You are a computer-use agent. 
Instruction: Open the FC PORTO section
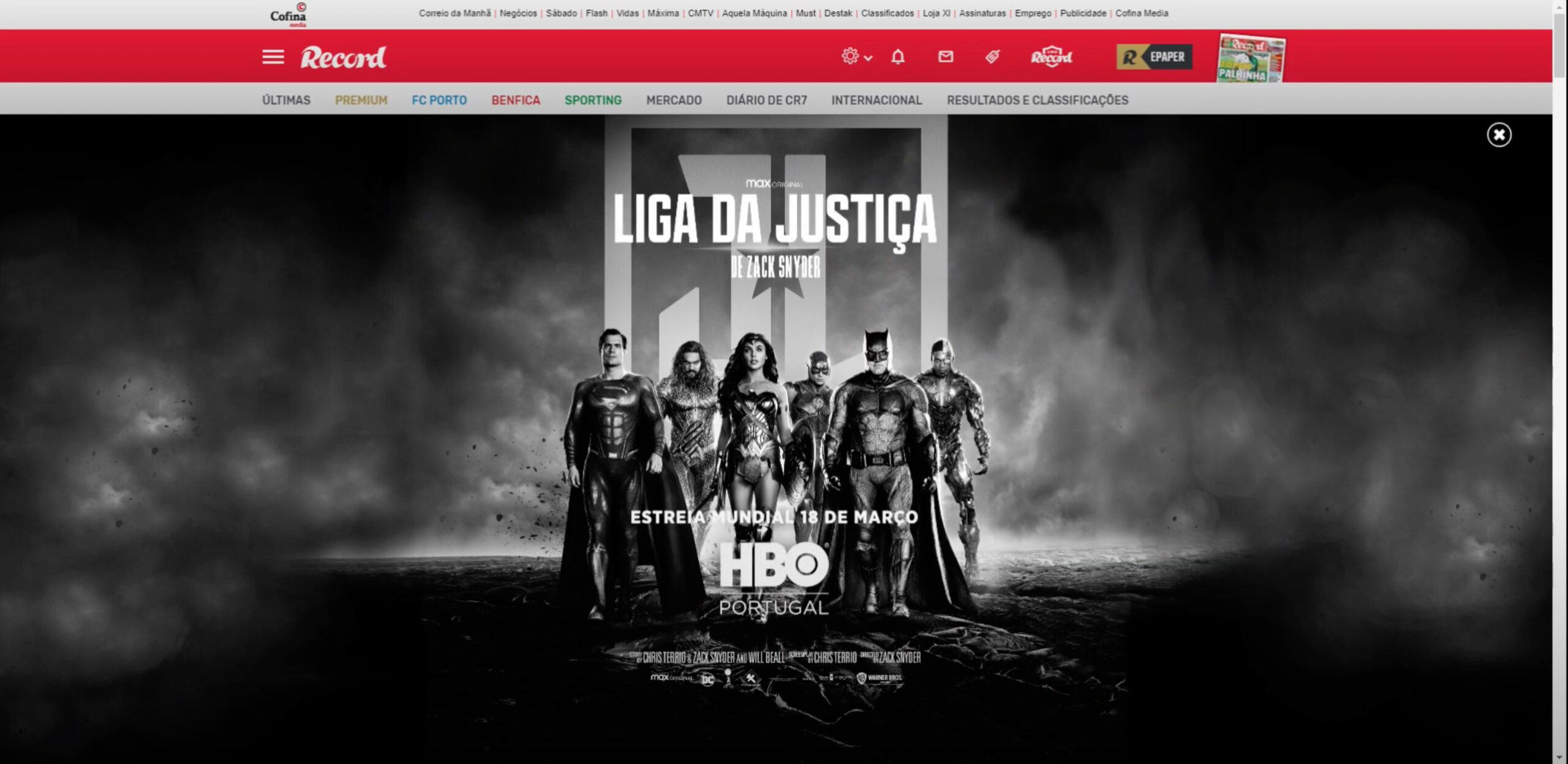[439, 100]
